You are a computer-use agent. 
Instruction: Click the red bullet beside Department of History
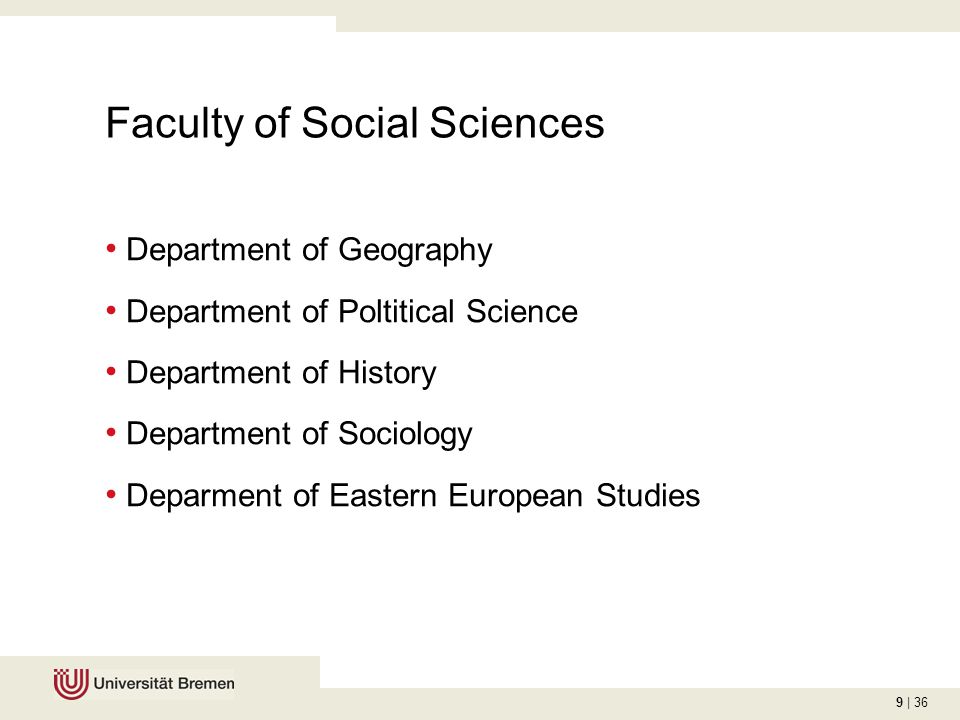coord(111,372)
